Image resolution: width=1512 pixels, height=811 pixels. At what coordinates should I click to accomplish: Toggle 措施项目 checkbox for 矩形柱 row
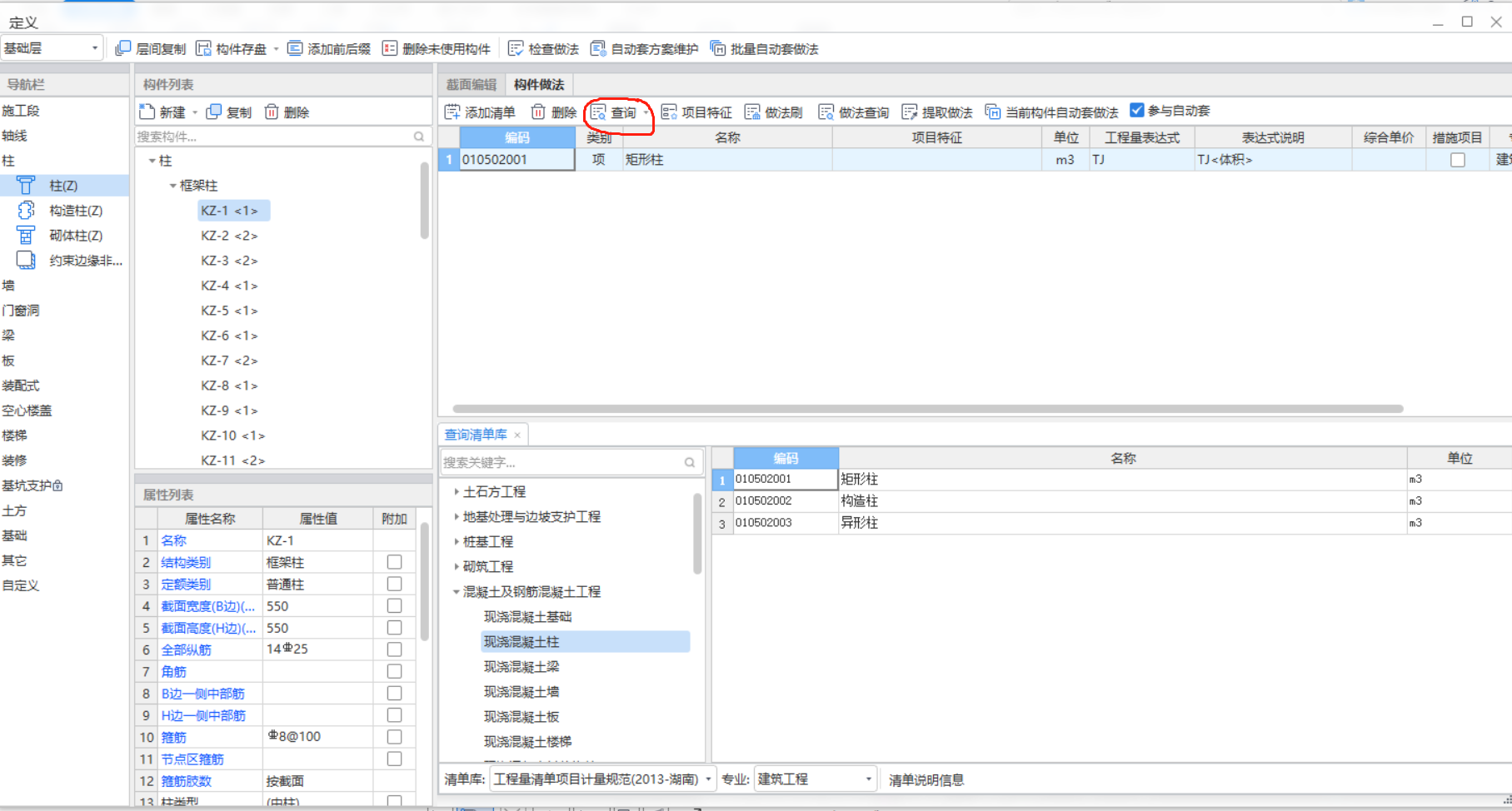[x=1458, y=160]
